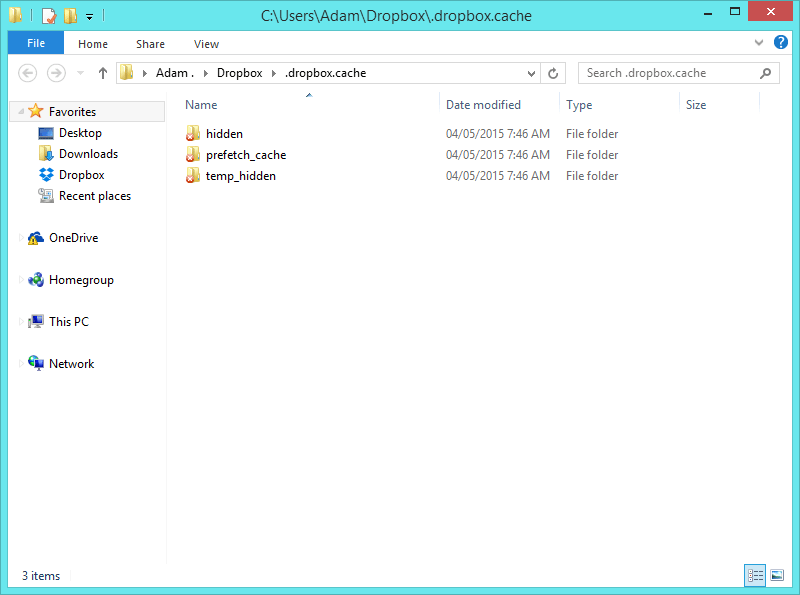Screen dimensions: 800x595
Task: Click the .dropbox.cache breadcrumb segment
Action: [325, 73]
